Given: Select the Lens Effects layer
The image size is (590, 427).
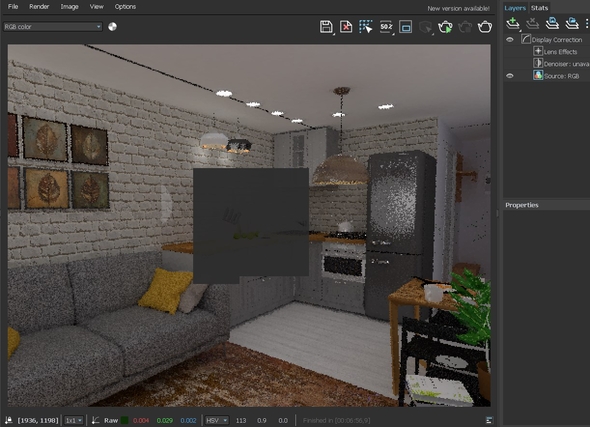Looking at the screenshot, I should point(560,52).
